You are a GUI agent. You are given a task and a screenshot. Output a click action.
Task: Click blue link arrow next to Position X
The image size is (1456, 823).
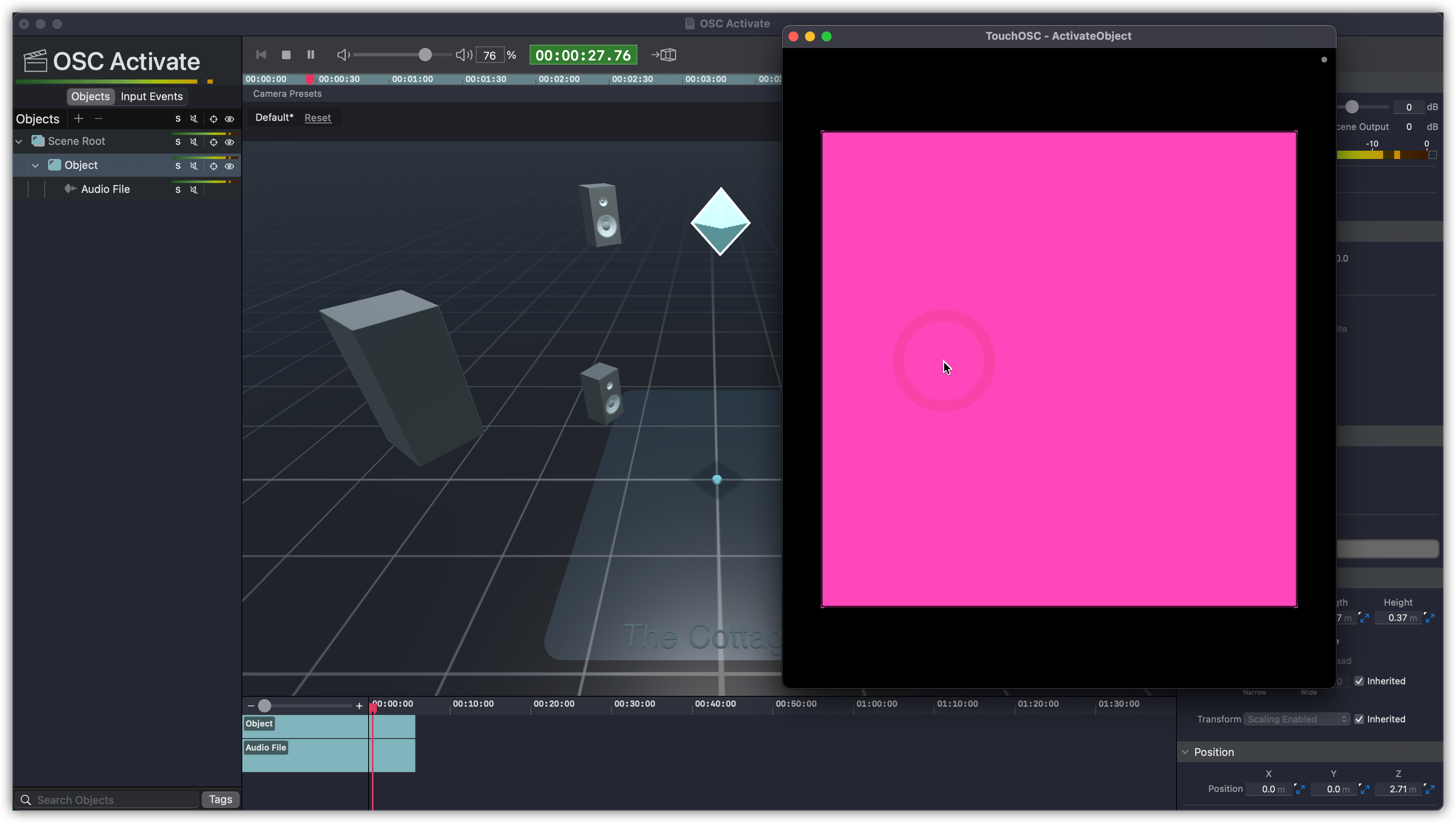[1299, 789]
